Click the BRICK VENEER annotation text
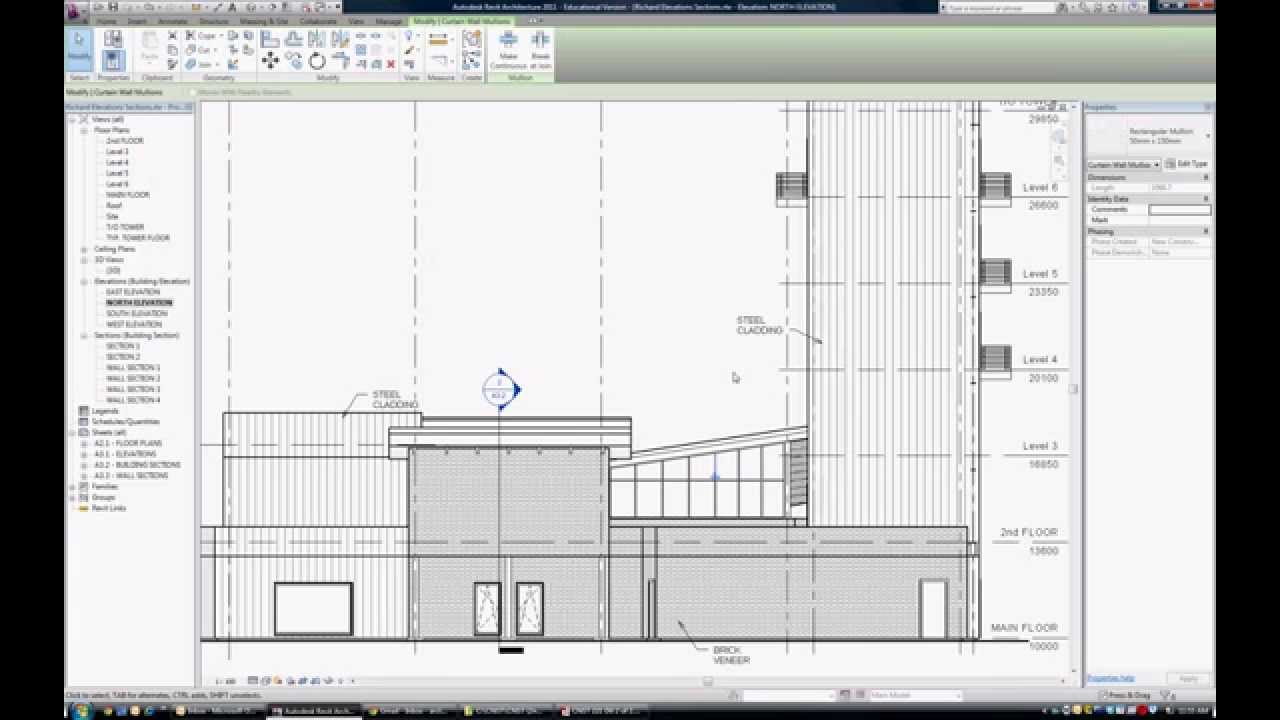 click(x=731, y=655)
